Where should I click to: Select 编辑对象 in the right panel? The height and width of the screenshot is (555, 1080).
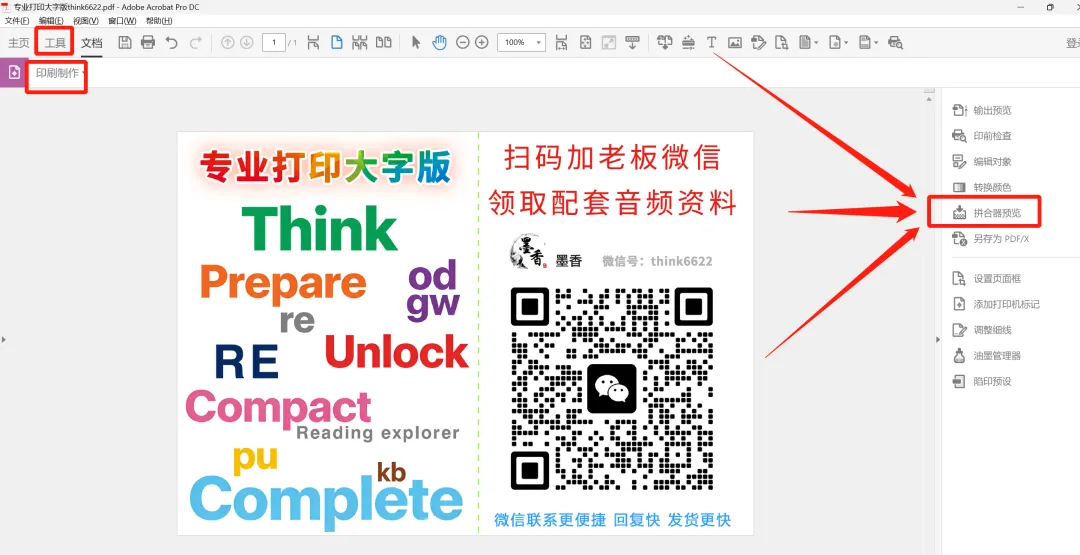click(982, 161)
